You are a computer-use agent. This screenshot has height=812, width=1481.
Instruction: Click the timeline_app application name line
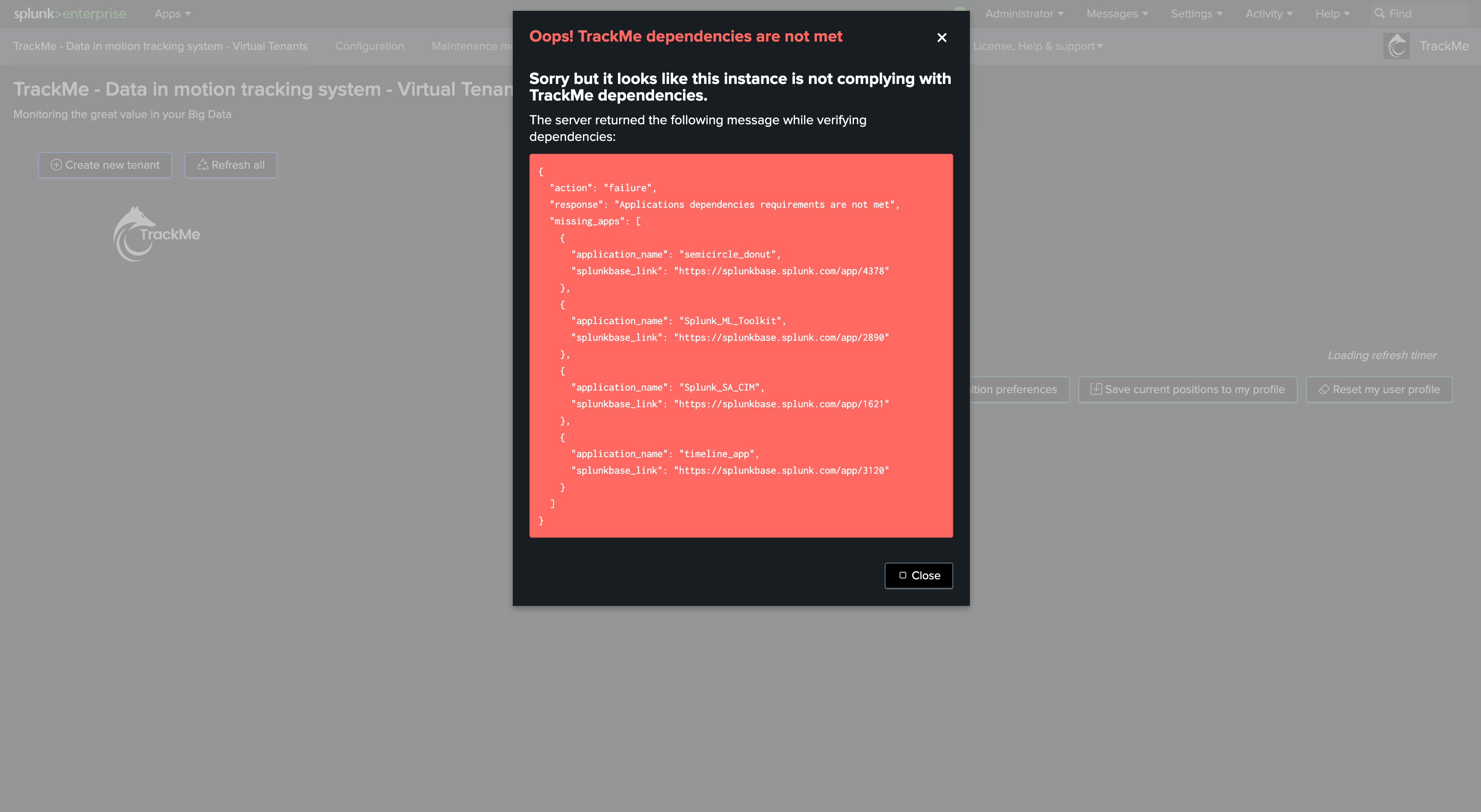pos(665,454)
